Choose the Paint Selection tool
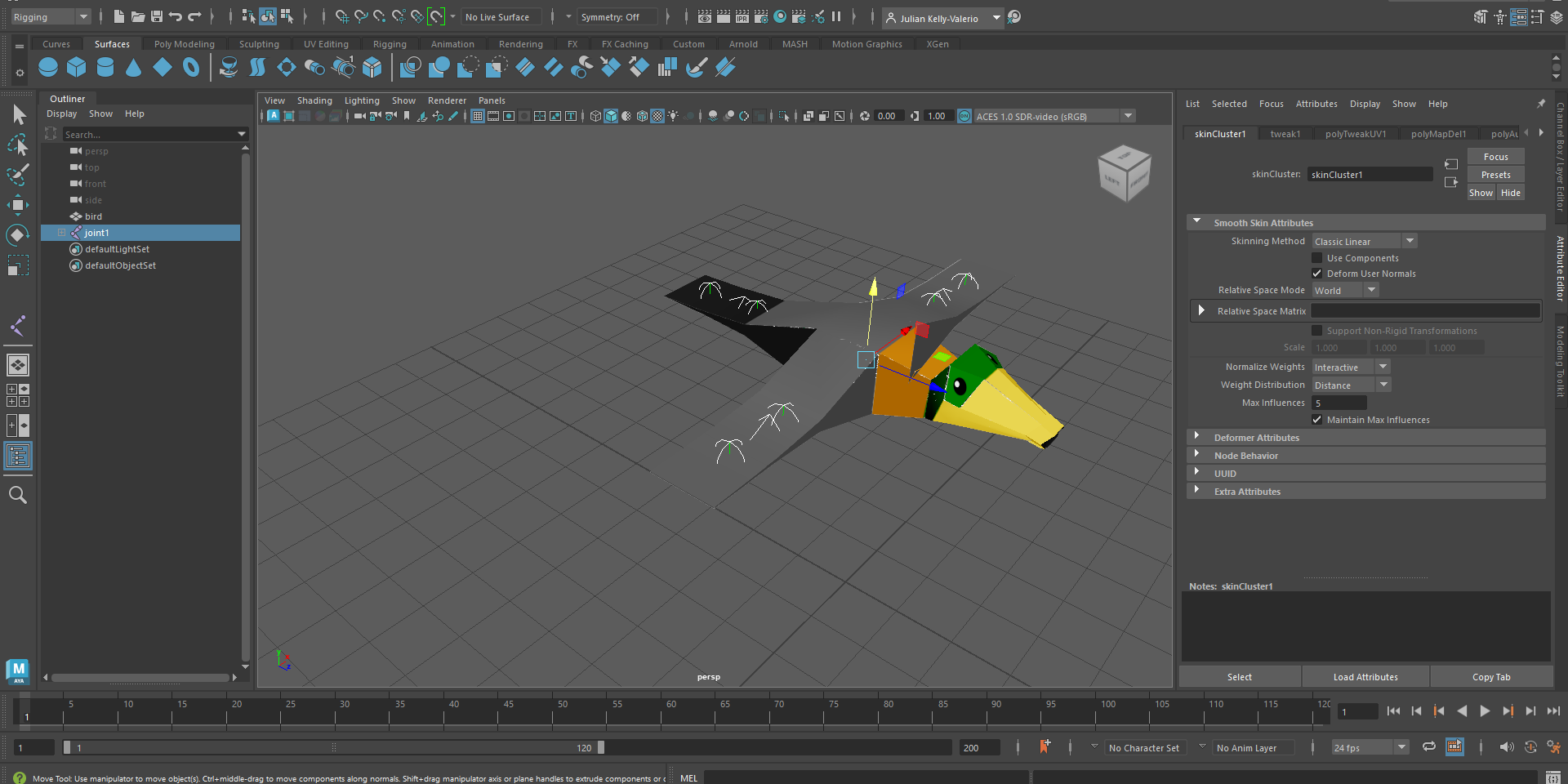This screenshot has width=1568, height=784. pos(17,175)
